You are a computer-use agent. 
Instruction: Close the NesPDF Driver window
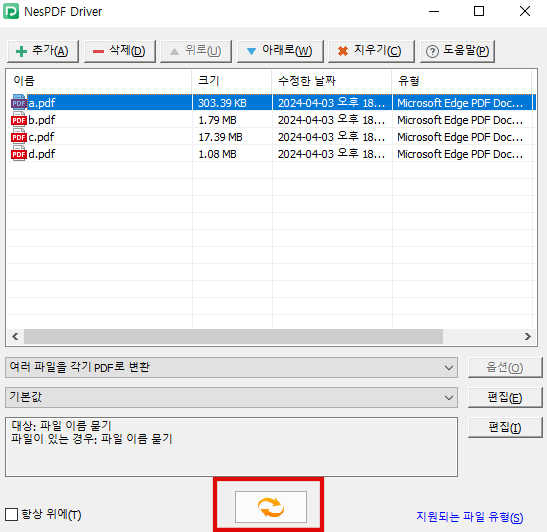pos(525,12)
